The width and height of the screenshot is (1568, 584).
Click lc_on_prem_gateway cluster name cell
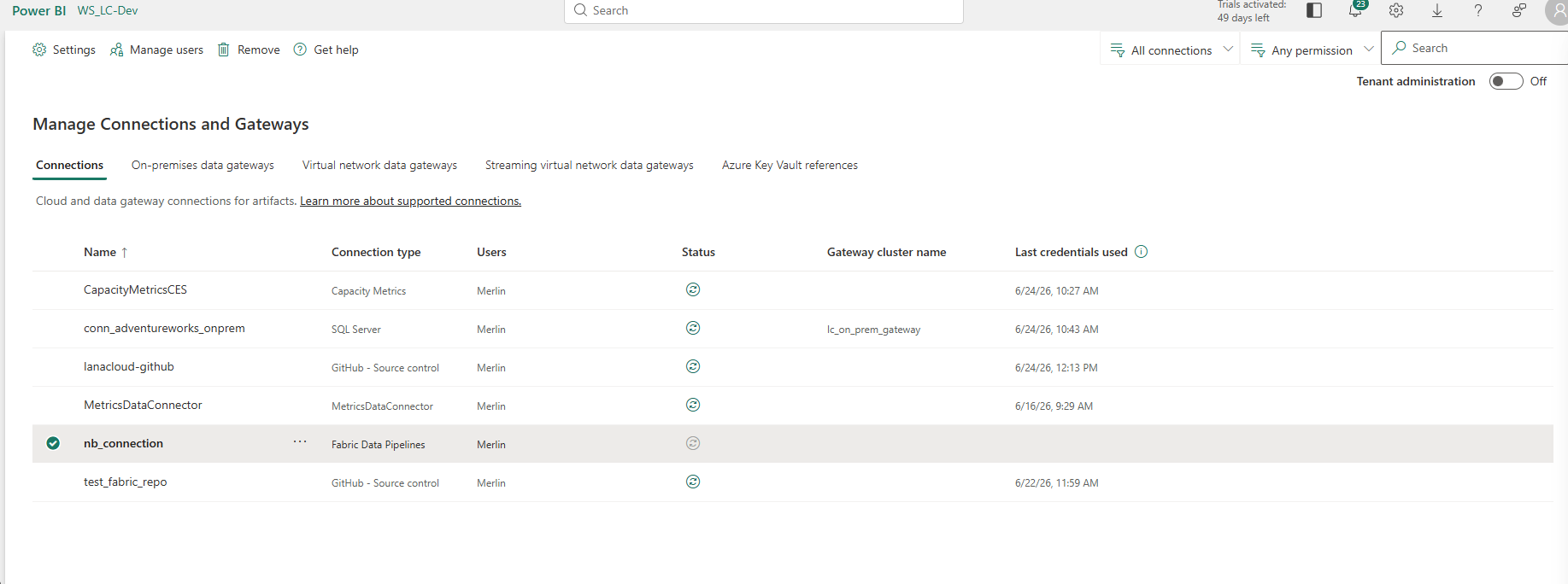coord(873,330)
